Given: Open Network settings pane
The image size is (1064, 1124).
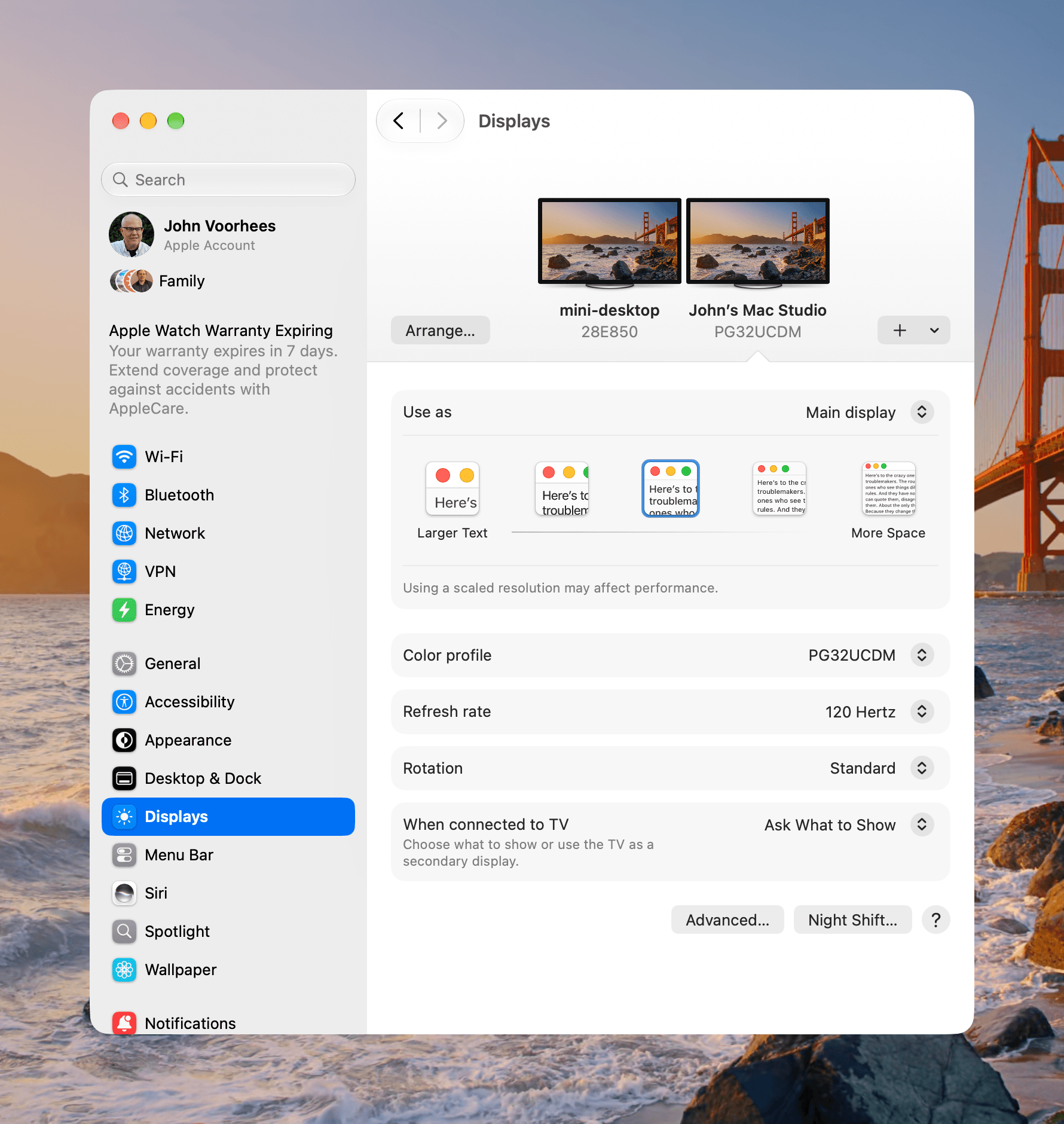Looking at the screenshot, I should [228, 533].
